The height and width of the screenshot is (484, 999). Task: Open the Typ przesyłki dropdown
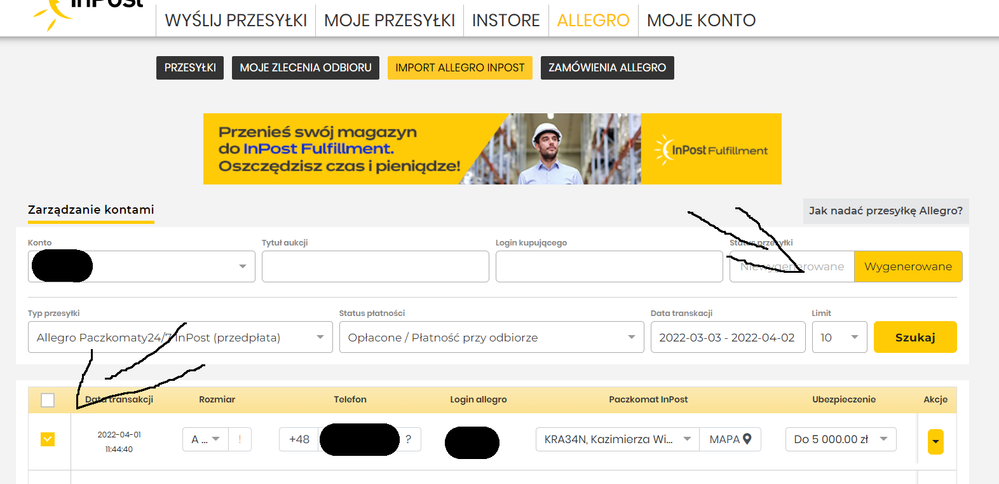180,338
